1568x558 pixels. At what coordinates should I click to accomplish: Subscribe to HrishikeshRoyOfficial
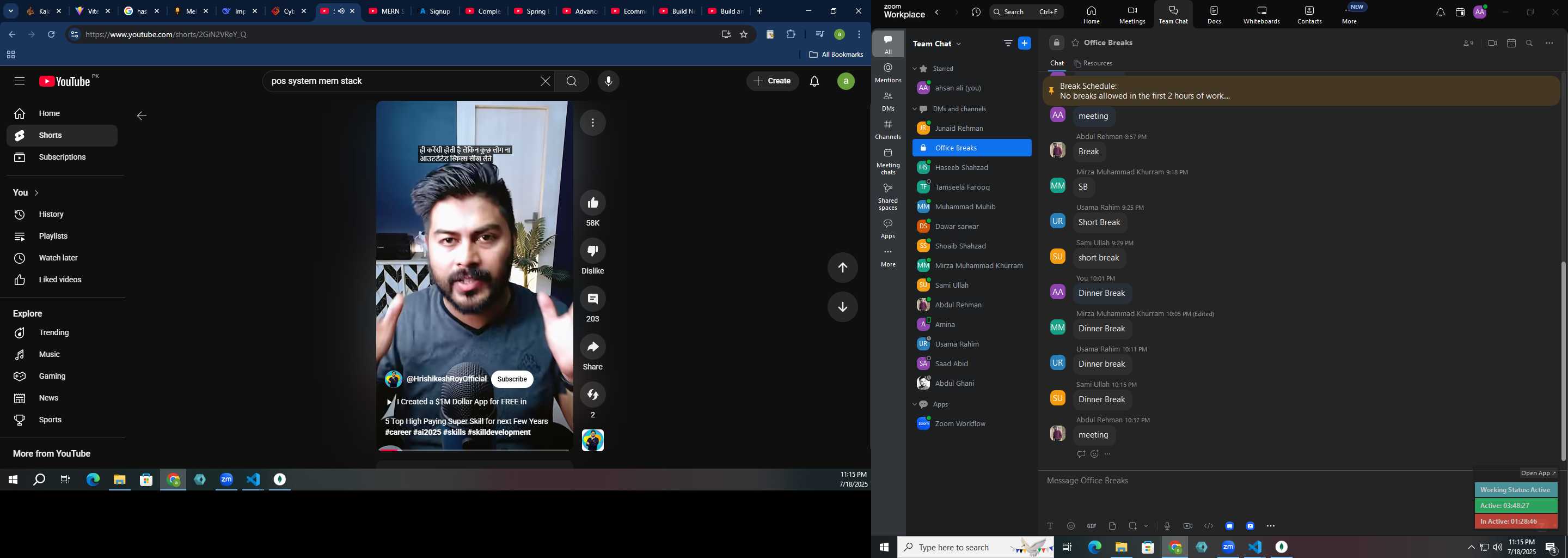click(x=512, y=379)
